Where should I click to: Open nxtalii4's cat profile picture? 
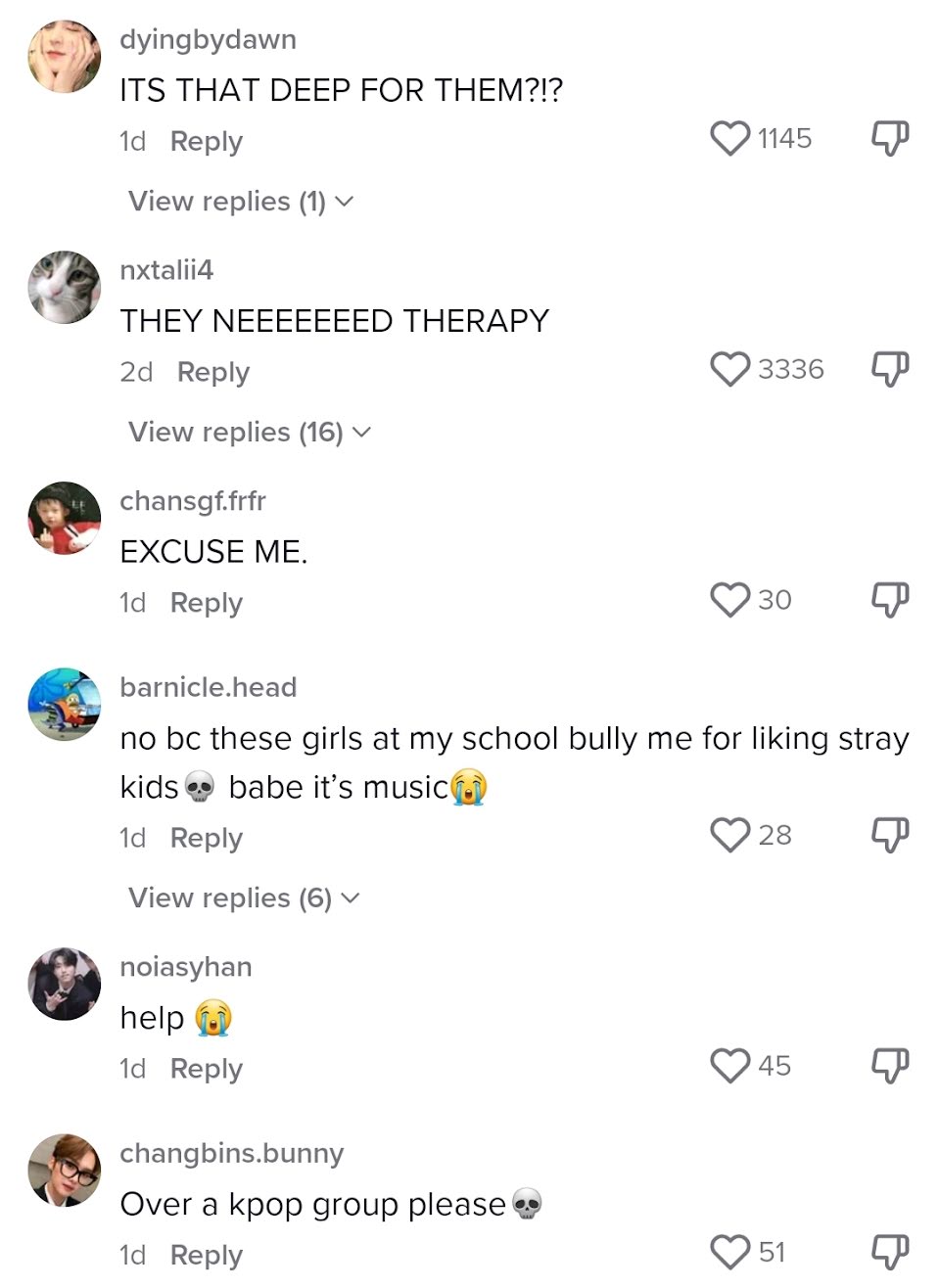coord(65,287)
